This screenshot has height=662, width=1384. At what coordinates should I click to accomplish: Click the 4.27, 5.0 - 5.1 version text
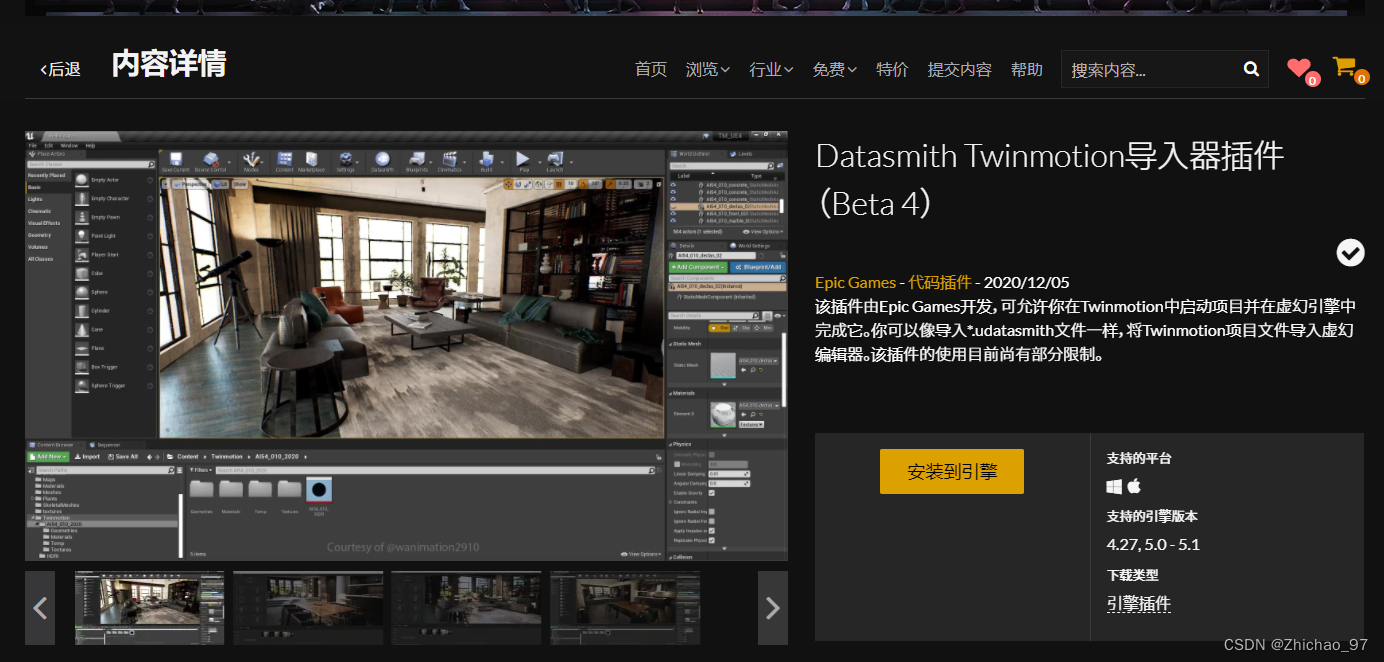point(1153,545)
